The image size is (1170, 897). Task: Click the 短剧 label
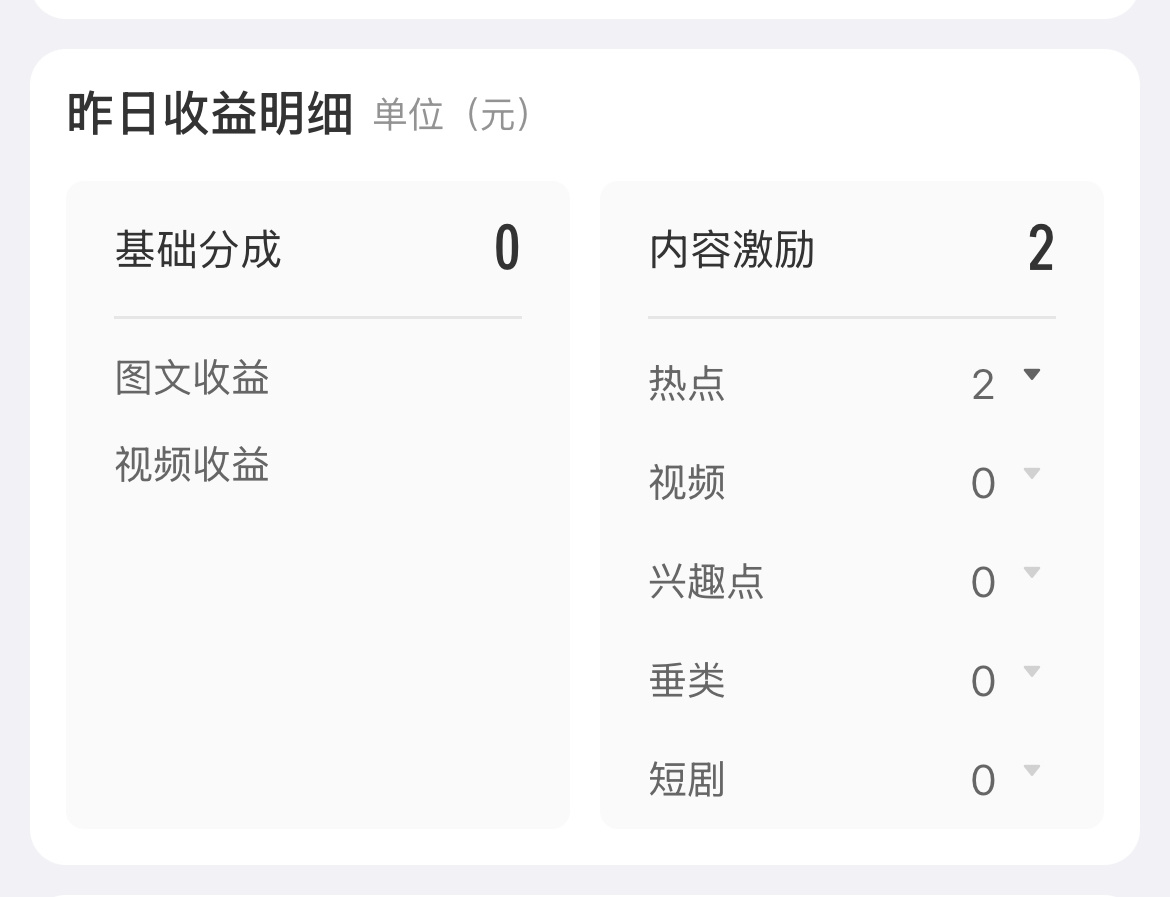(x=686, y=780)
